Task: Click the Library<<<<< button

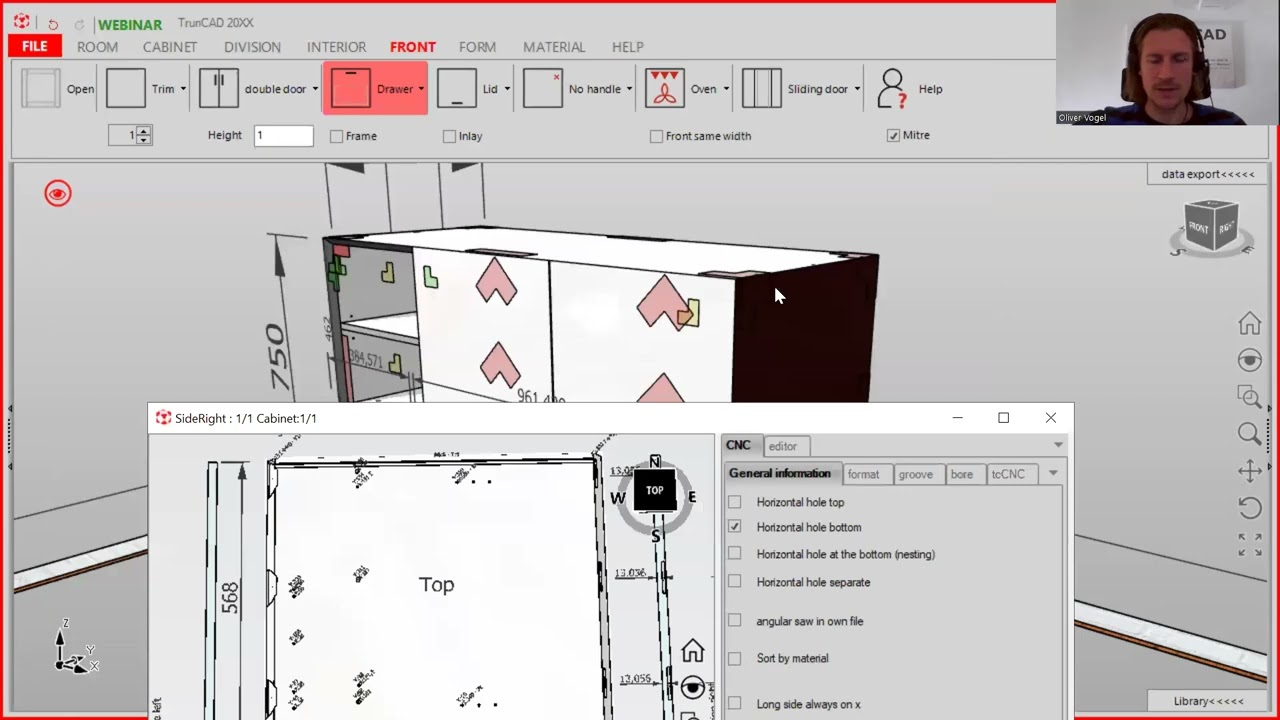Action: [x=1208, y=701]
